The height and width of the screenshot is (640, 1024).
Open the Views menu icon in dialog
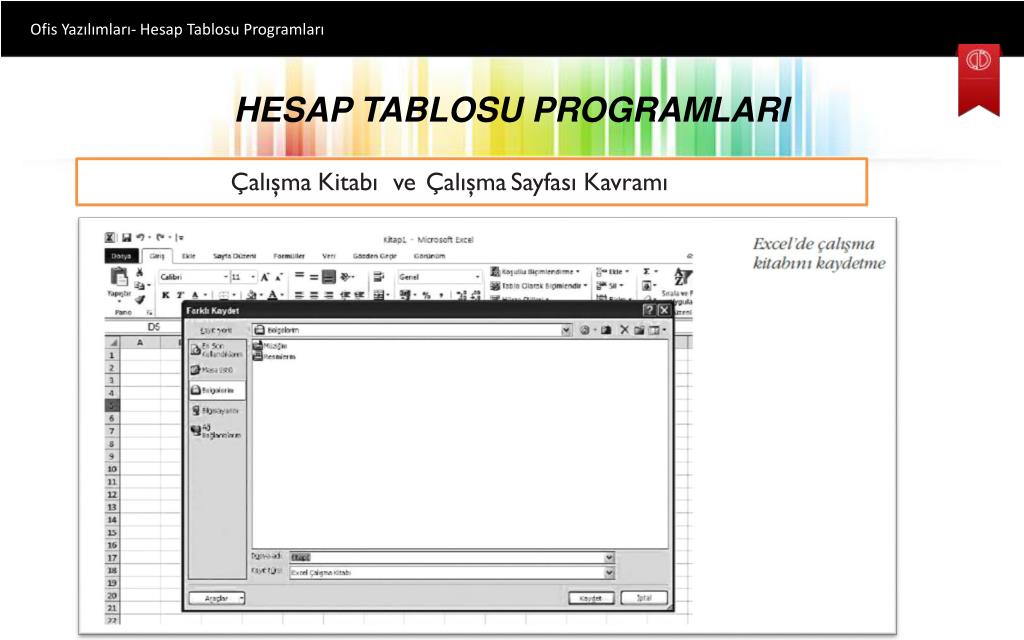point(654,330)
